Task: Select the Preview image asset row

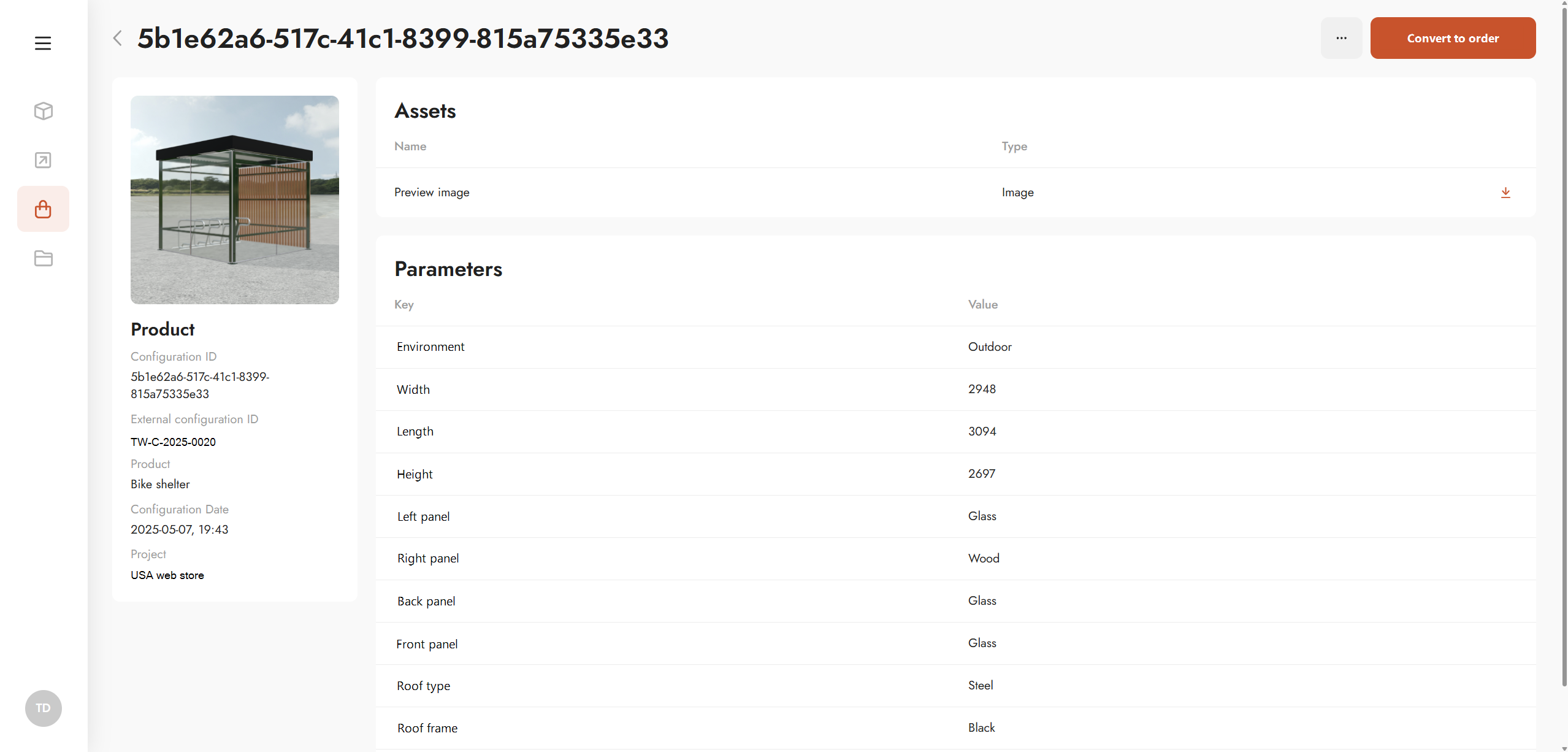Action: [x=675, y=193]
